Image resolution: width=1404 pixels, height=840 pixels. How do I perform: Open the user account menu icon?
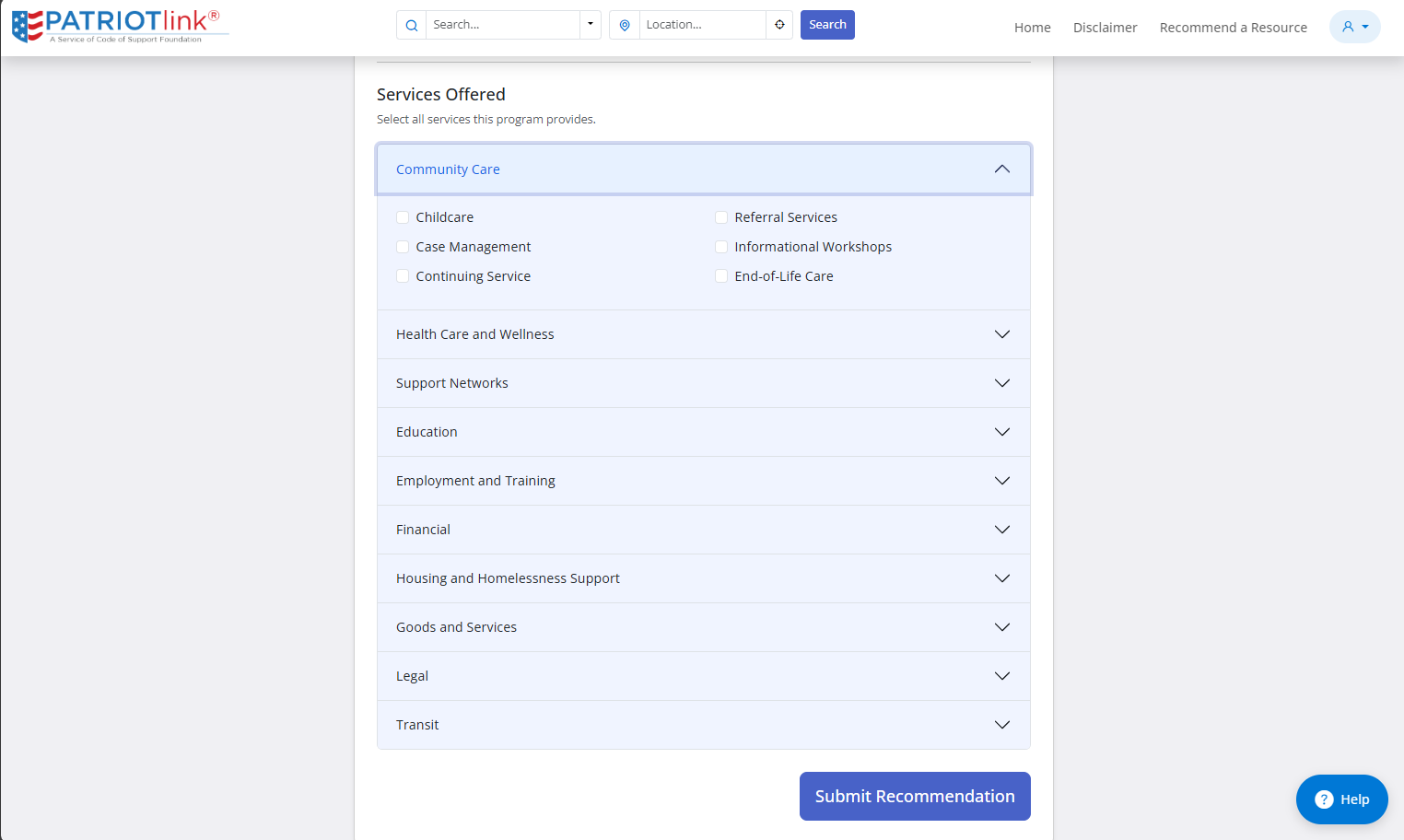pyautogui.click(x=1354, y=27)
